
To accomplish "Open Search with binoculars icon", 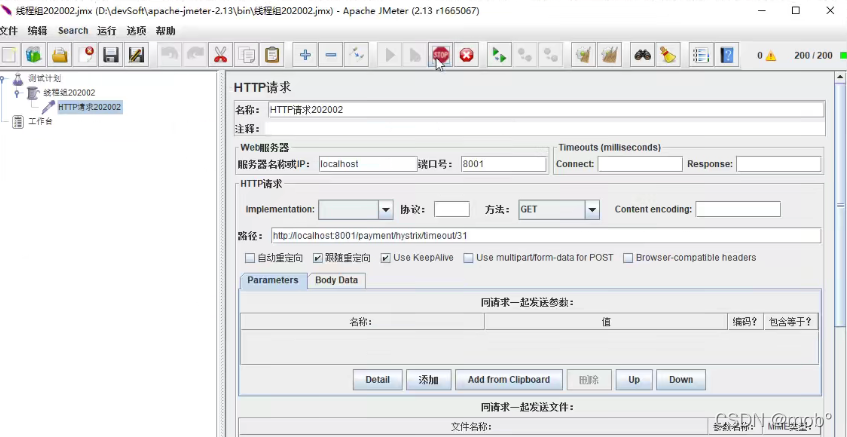I will pos(642,55).
